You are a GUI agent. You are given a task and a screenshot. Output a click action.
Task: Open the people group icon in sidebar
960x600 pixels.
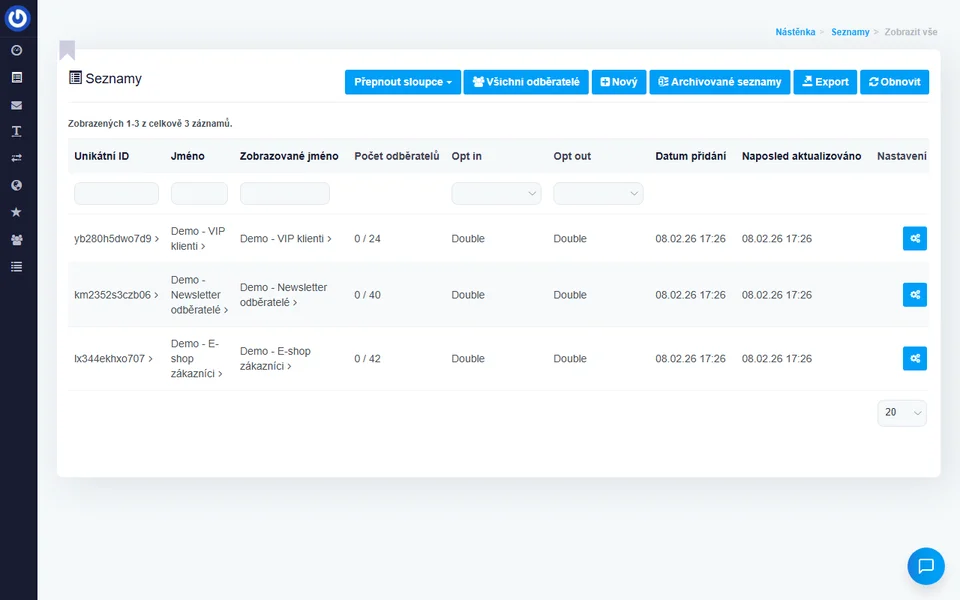pyautogui.click(x=16, y=240)
